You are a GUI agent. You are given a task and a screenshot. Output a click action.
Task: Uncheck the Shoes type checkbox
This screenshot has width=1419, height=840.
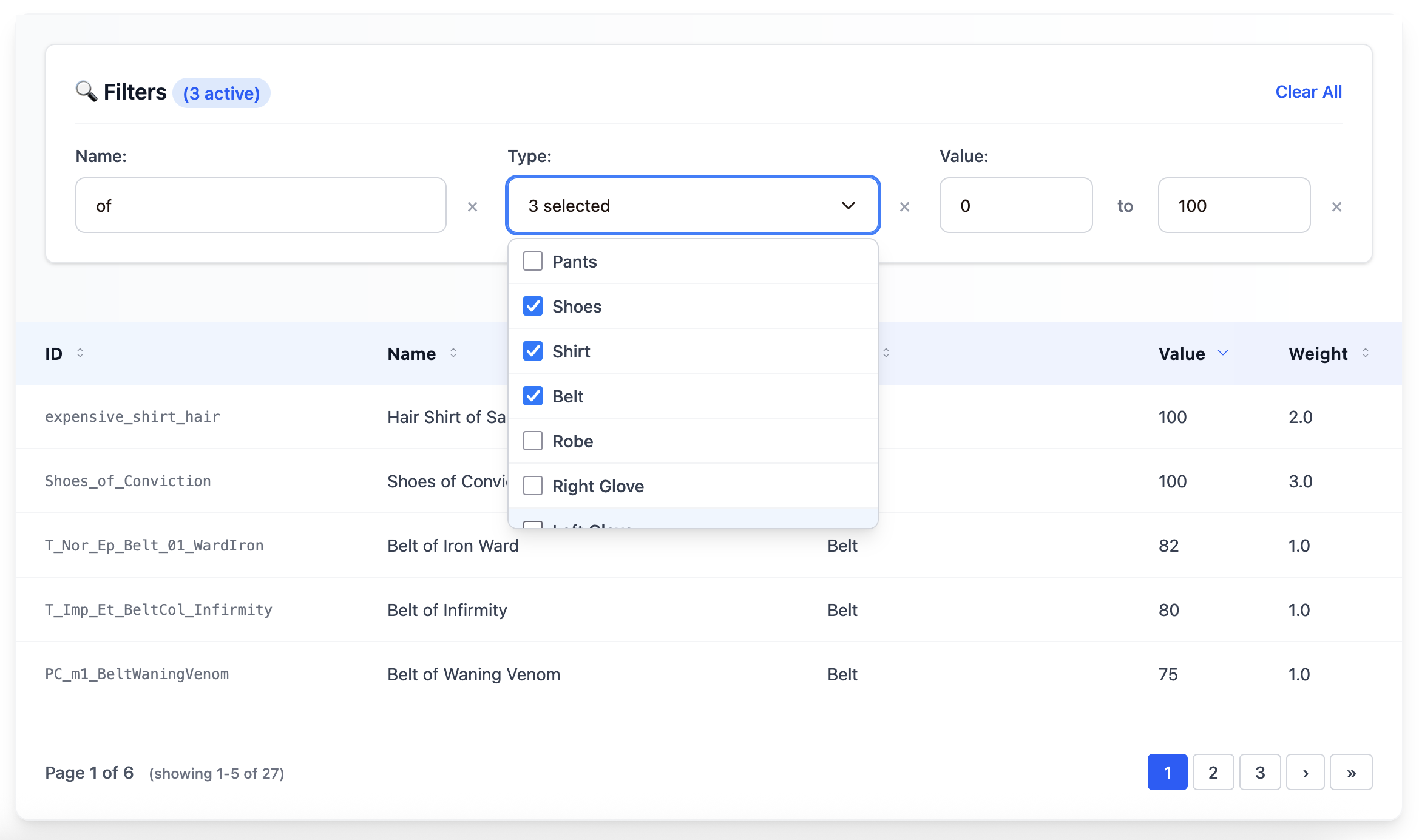532,307
